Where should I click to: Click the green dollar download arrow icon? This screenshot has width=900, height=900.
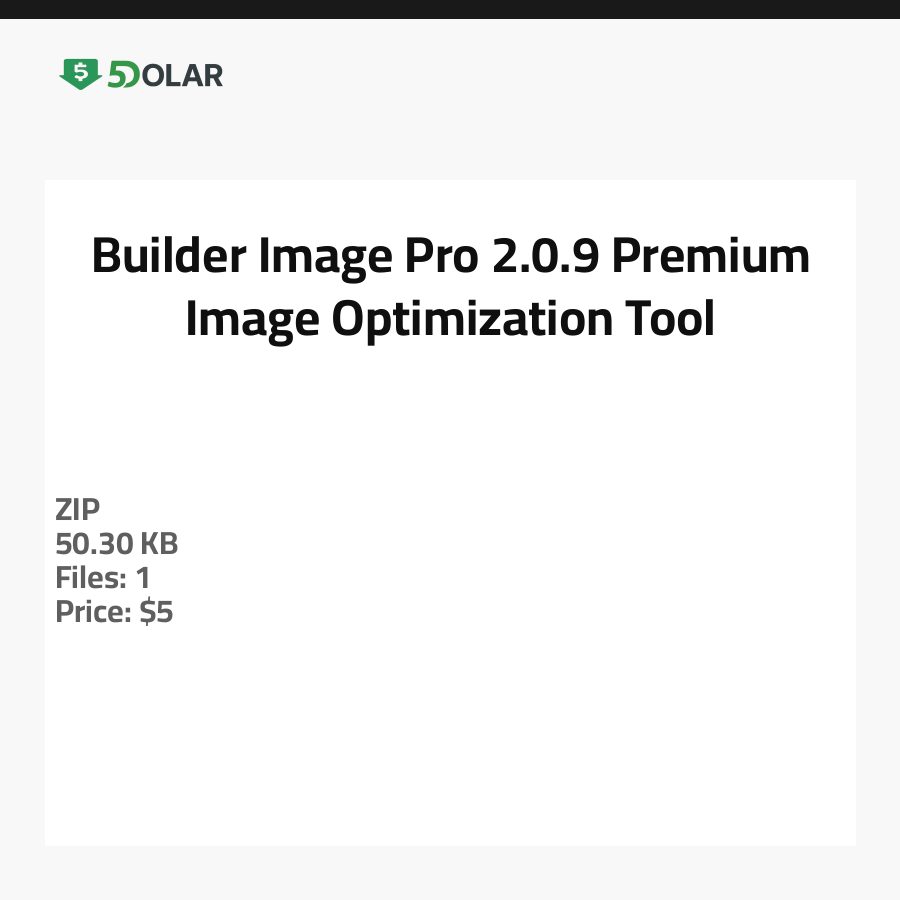pyautogui.click(x=80, y=74)
